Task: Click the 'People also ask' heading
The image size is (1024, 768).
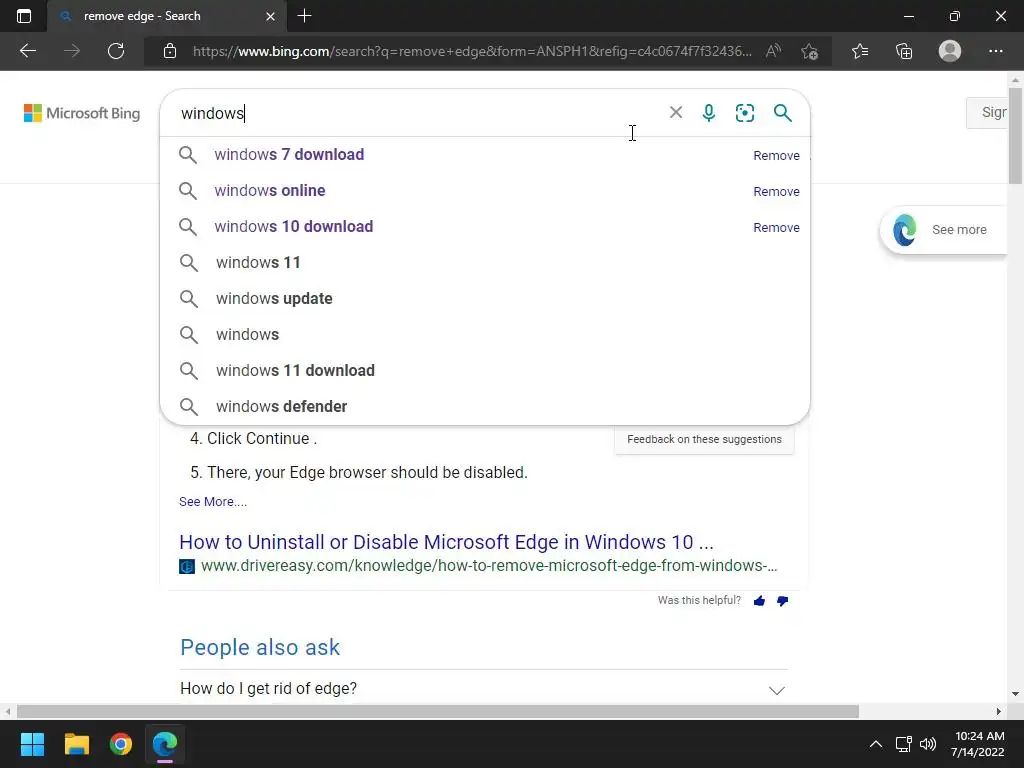Action: coord(260,647)
